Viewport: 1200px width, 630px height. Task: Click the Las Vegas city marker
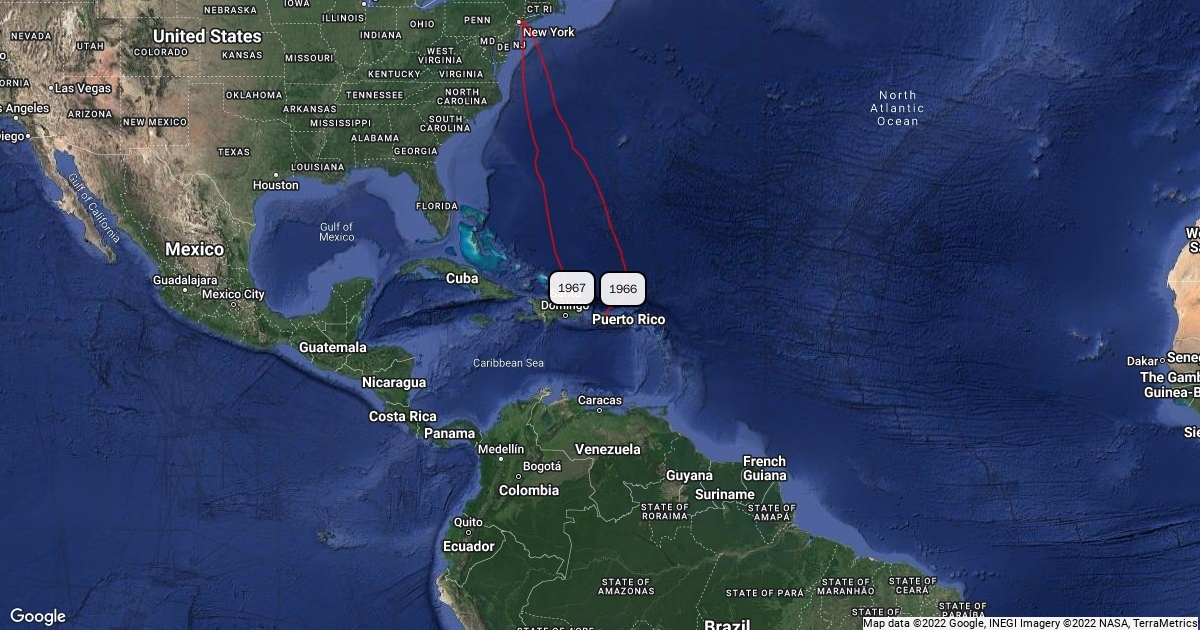coord(51,88)
